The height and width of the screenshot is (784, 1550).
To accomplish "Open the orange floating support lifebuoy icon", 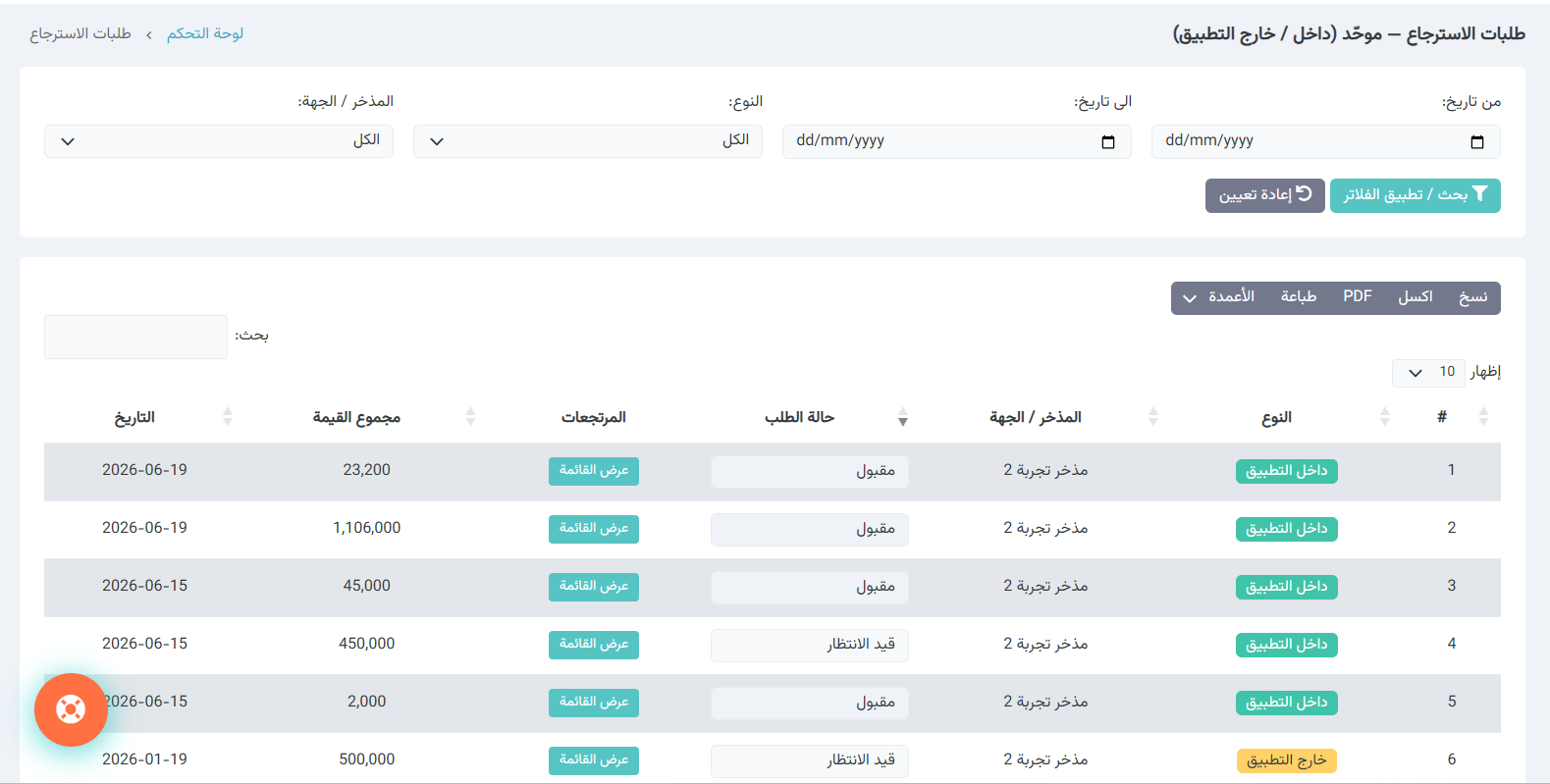I will [x=71, y=709].
